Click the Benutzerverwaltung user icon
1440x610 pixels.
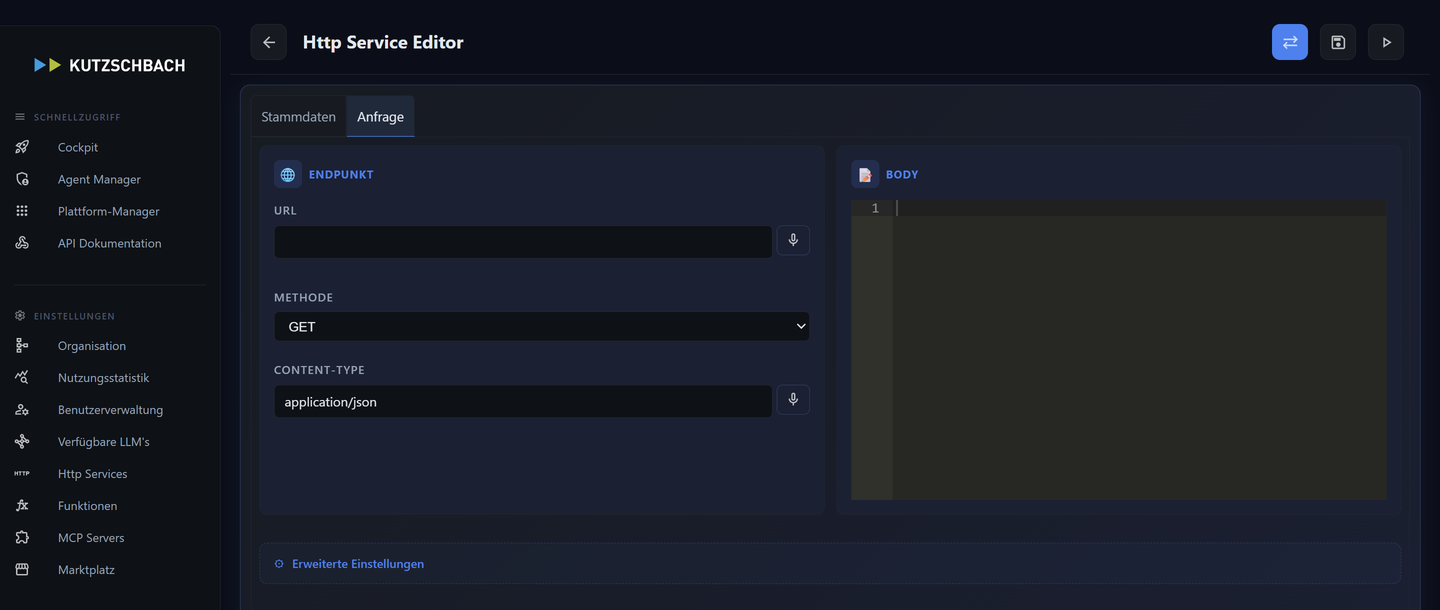tap(22, 410)
